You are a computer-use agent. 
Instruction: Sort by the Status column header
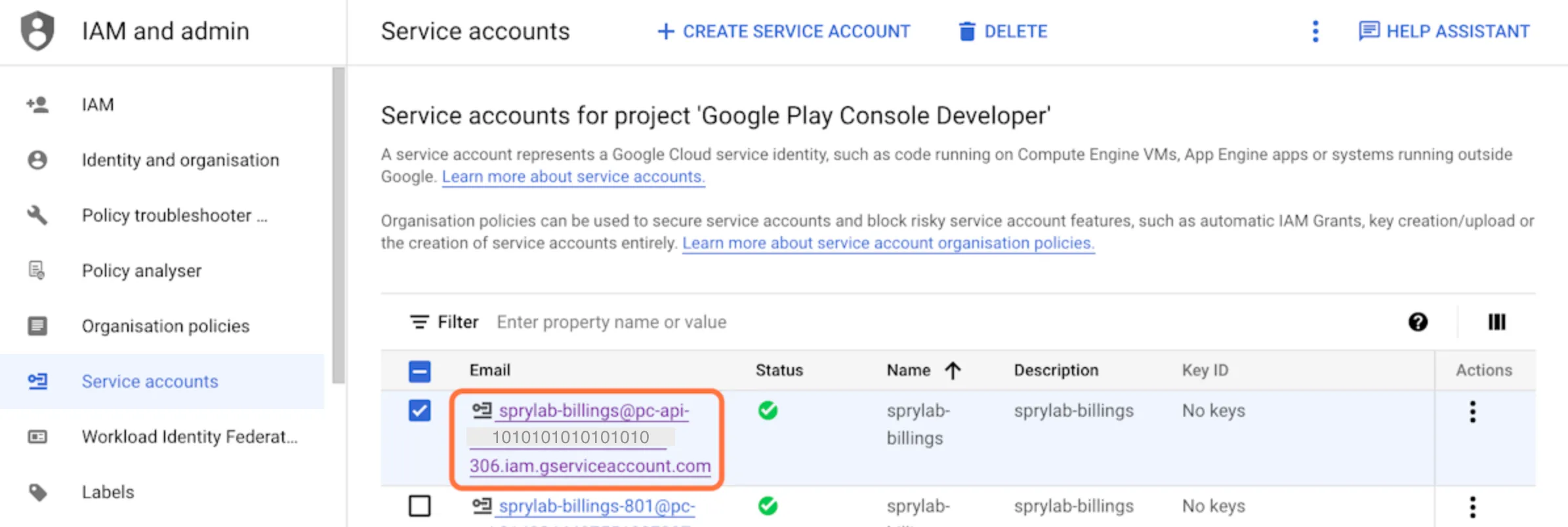click(779, 370)
